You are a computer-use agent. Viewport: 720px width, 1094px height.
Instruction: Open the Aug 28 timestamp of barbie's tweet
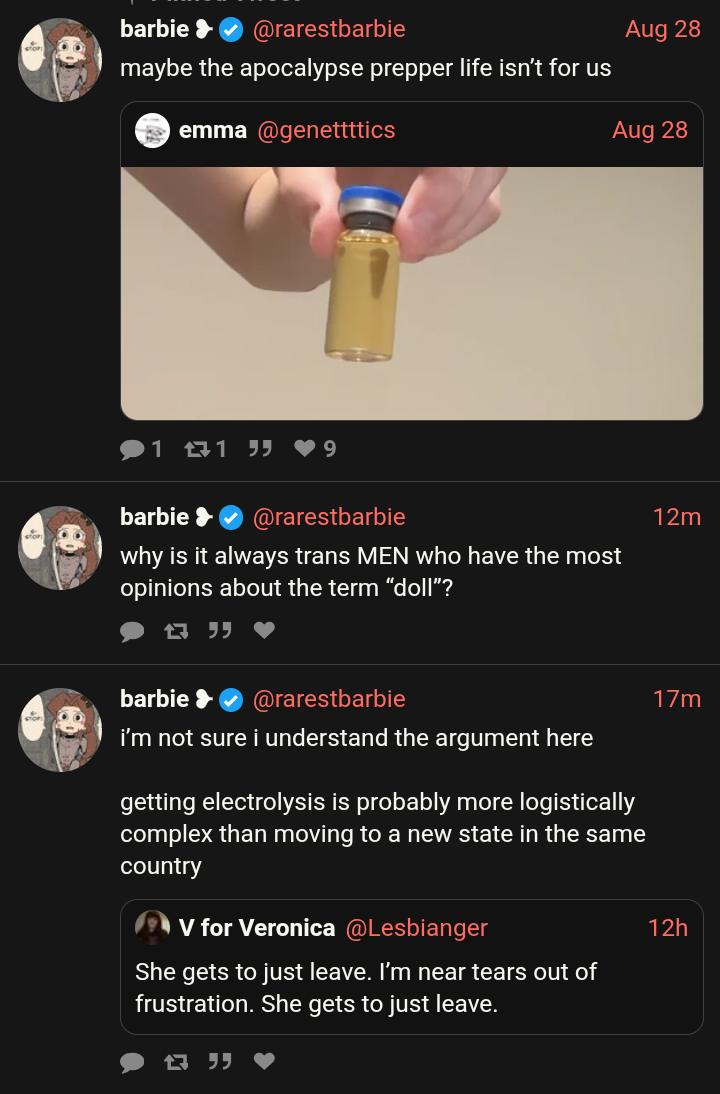point(662,29)
